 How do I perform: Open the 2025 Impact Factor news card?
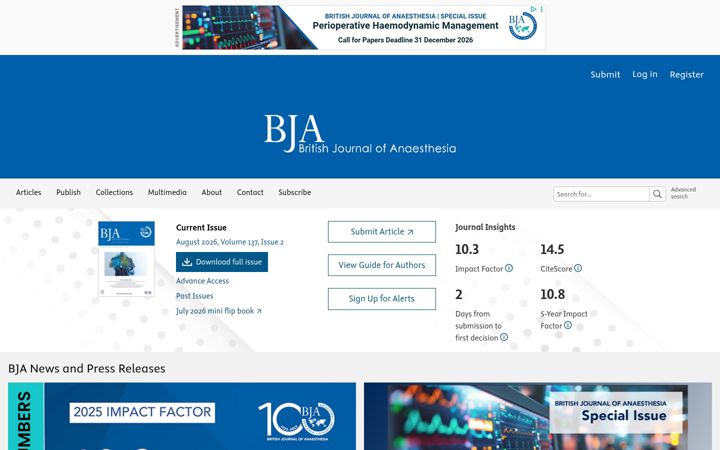point(182,416)
